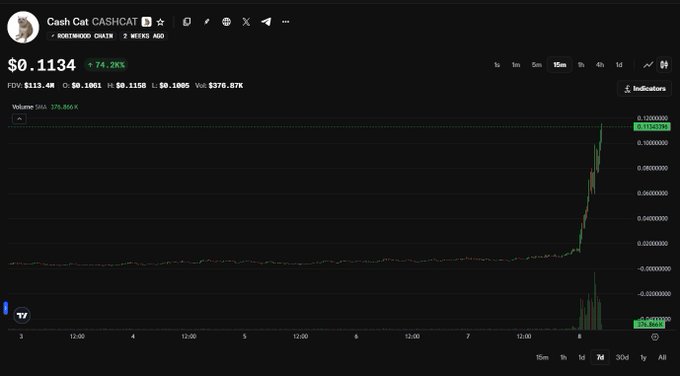Viewport: 680px width, 376px height.
Task: Select the 1h candle interval
Action: click(x=581, y=65)
